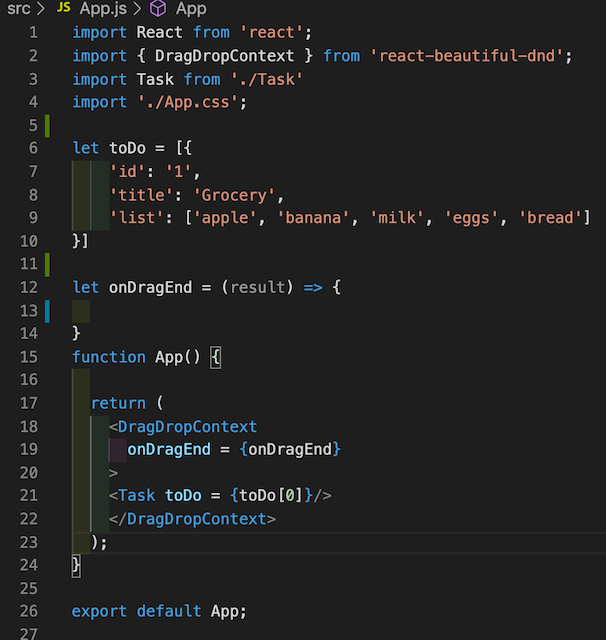Click 'banana' in the list array
The image size is (606, 640).
click(x=313, y=218)
